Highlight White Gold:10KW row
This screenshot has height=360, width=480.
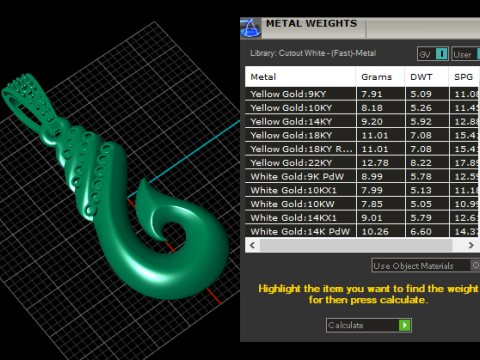click(362, 204)
